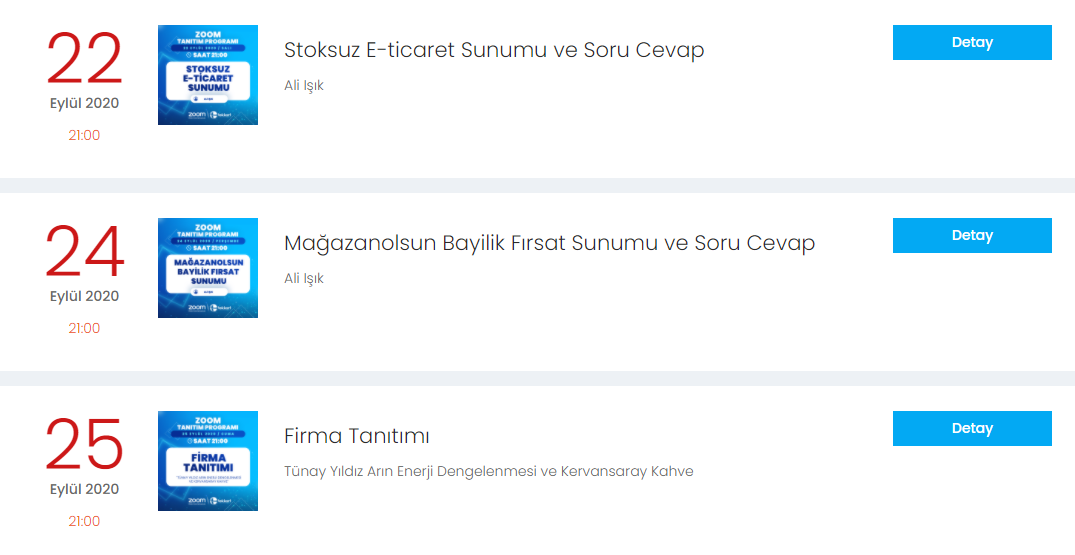Click the 21:00 time under the 22 Eylül date

(x=84, y=136)
